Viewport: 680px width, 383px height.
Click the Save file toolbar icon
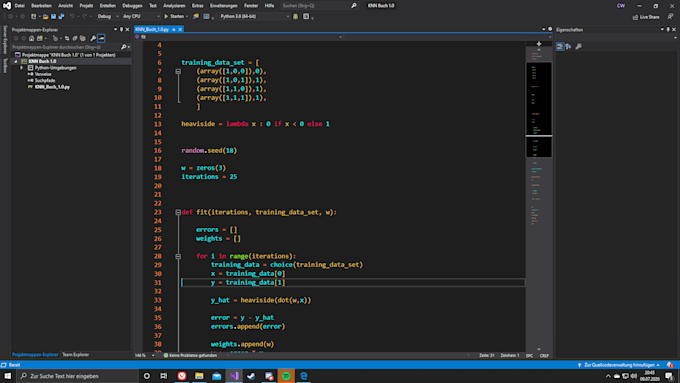pos(53,16)
